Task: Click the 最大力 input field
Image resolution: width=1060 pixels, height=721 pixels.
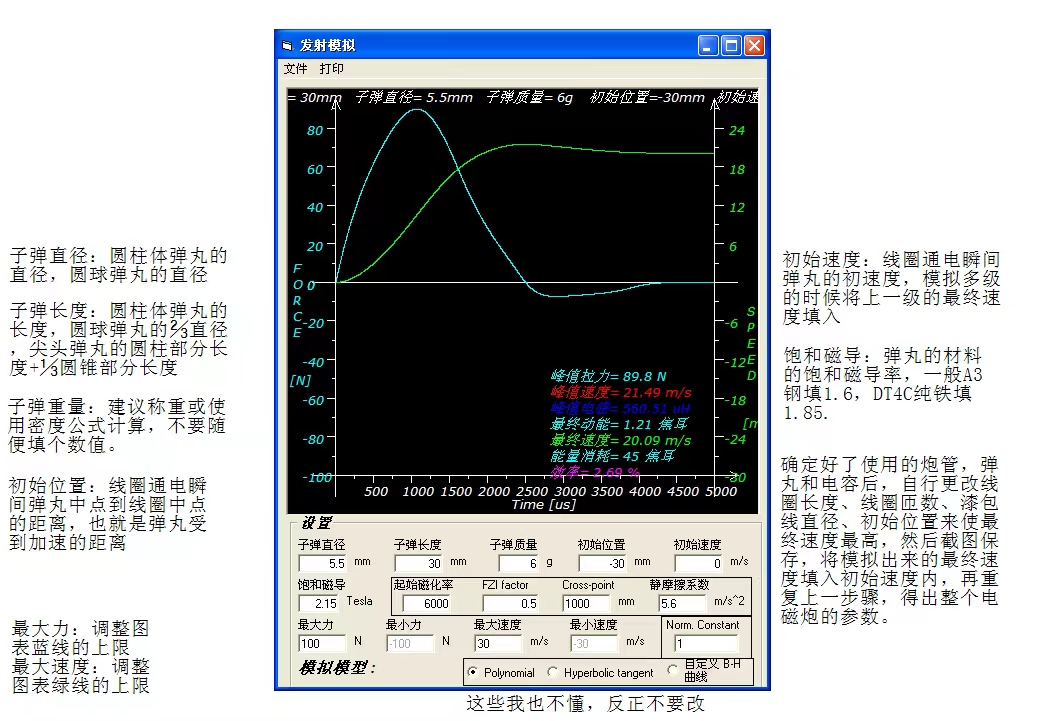Action: pyautogui.click(x=322, y=643)
